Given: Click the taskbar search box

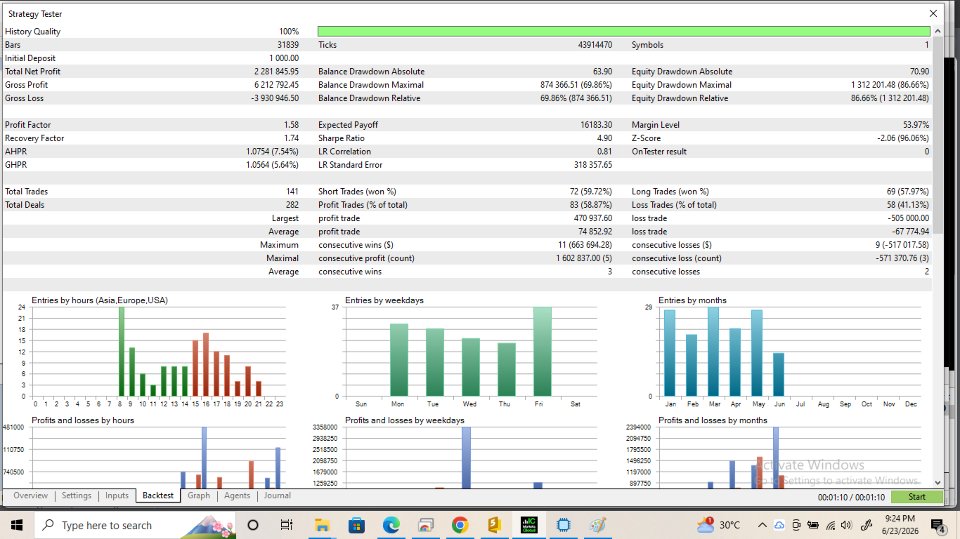Looking at the screenshot, I should (x=135, y=525).
